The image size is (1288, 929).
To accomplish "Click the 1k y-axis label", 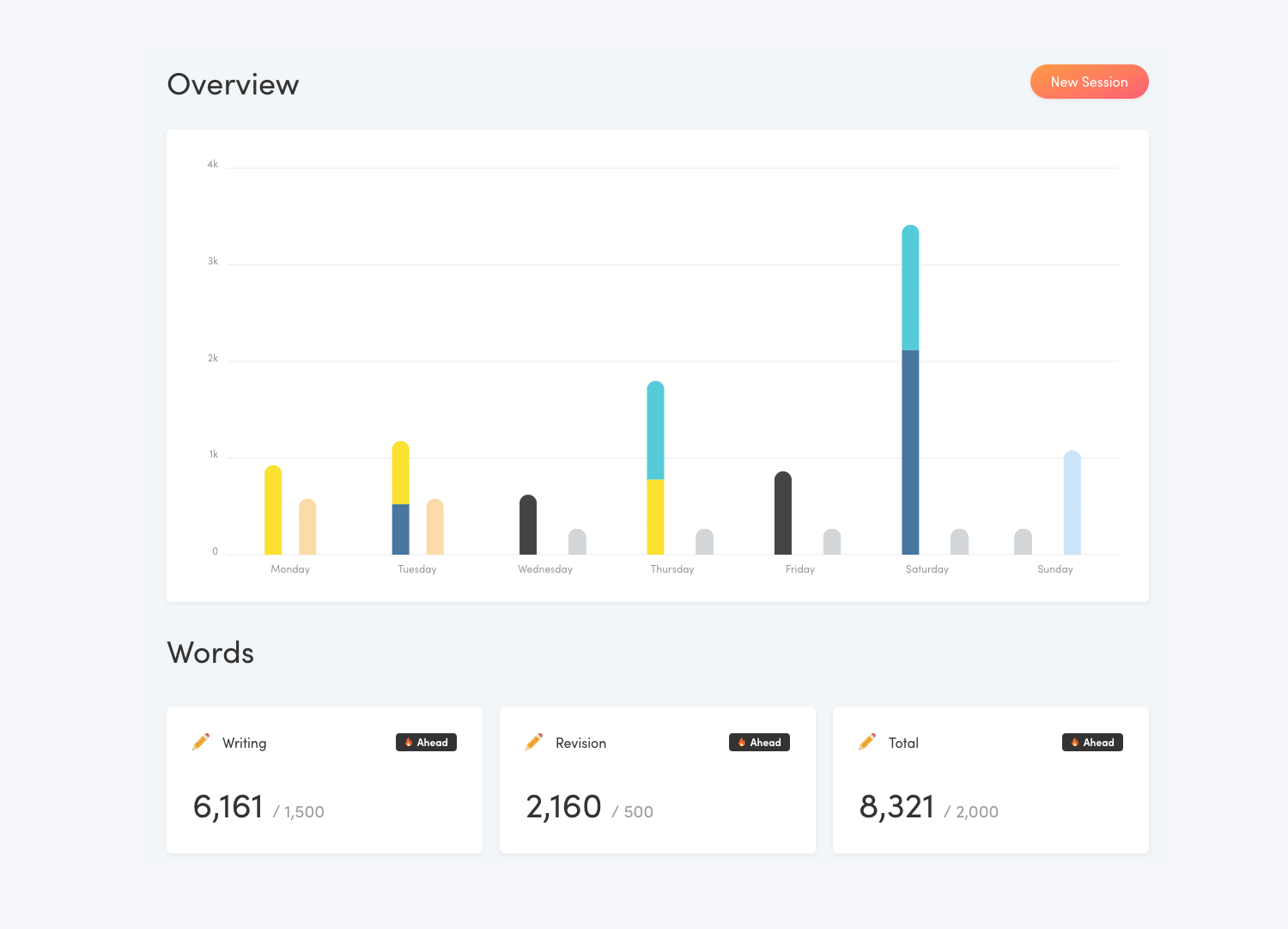I will (x=214, y=454).
